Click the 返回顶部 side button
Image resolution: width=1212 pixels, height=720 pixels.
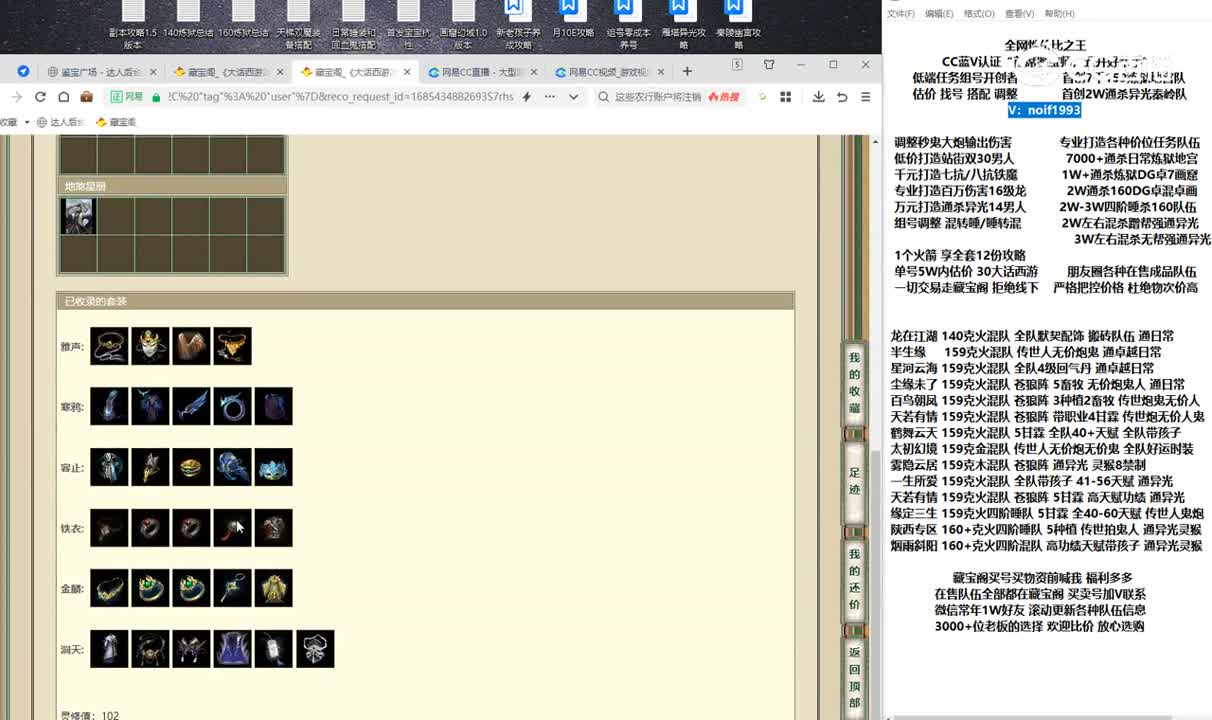(x=854, y=677)
